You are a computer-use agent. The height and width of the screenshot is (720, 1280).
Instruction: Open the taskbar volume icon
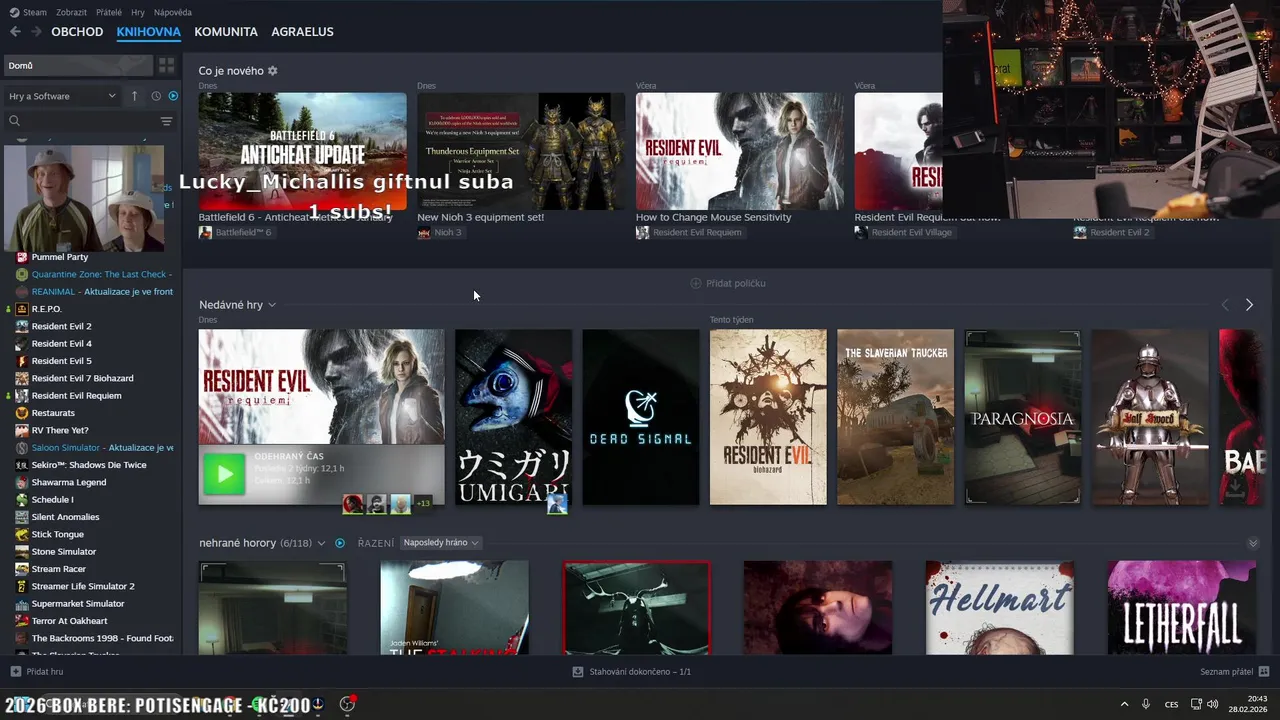pyautogui.click(x=1212, y=704)
